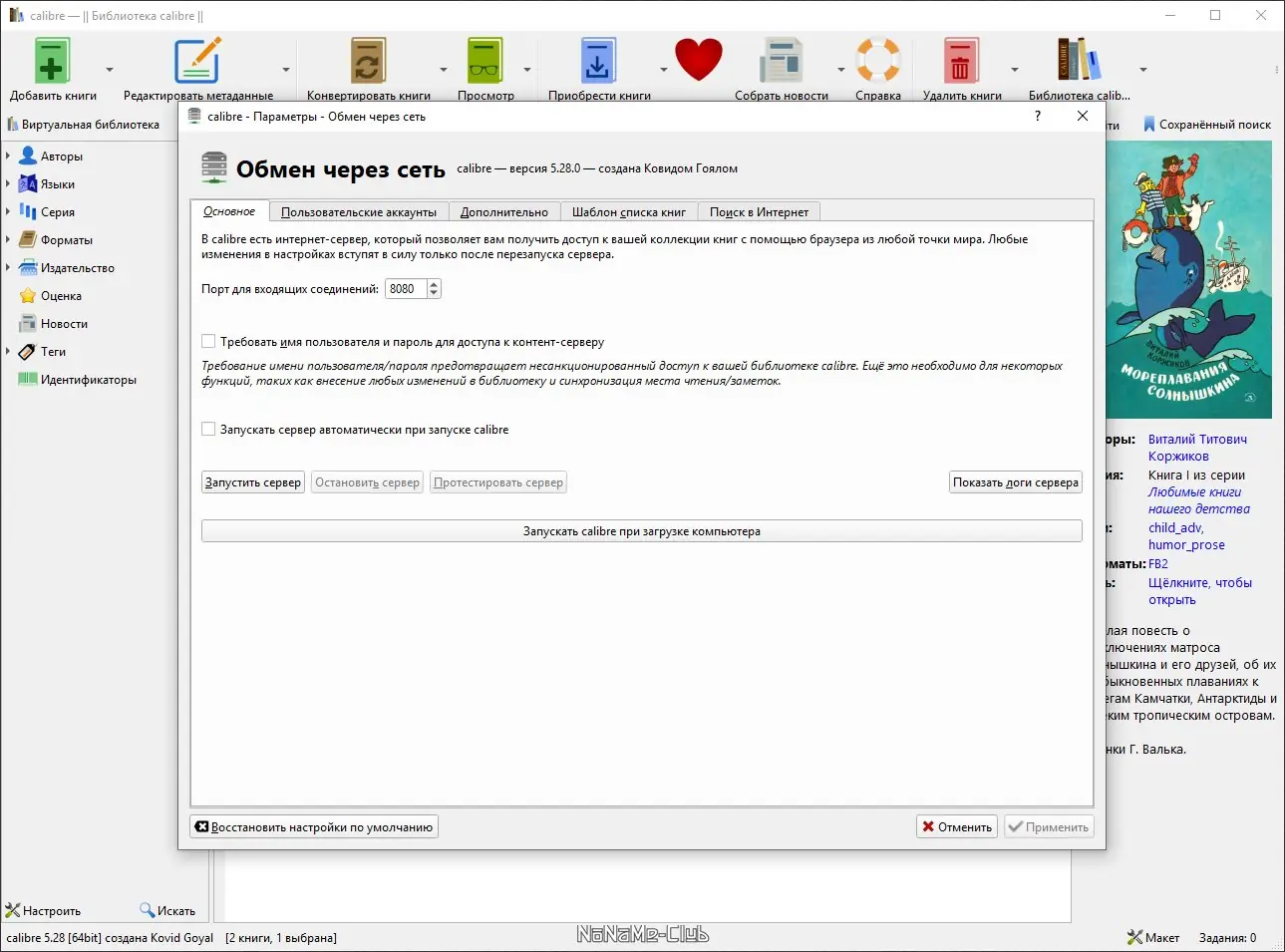
Task: Enable auto-start server with calibre checkbox
Action: pyautogui.click(x=208, y=430)
